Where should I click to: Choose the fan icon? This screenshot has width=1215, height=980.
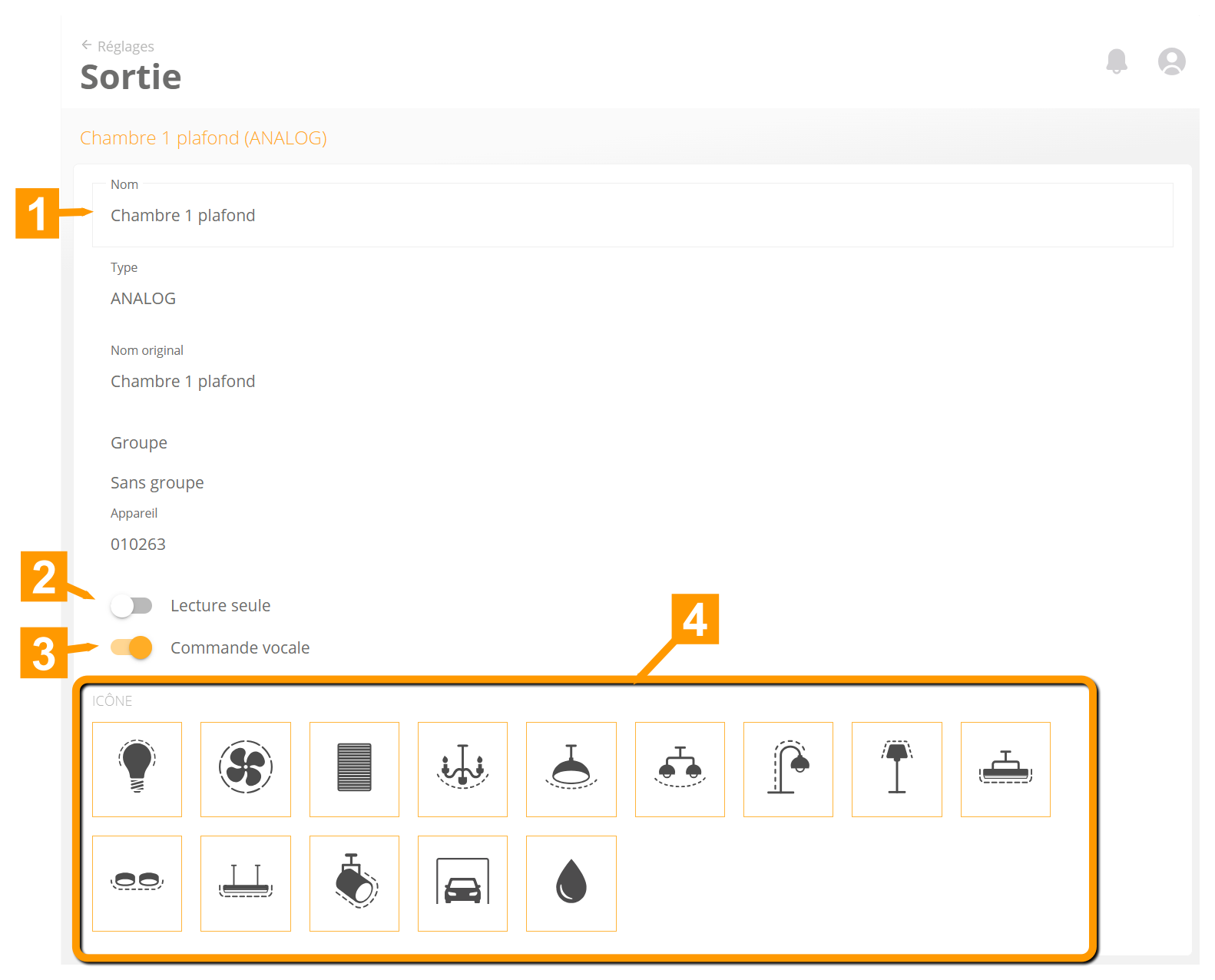pyautogui.click(x=246, y=769)
